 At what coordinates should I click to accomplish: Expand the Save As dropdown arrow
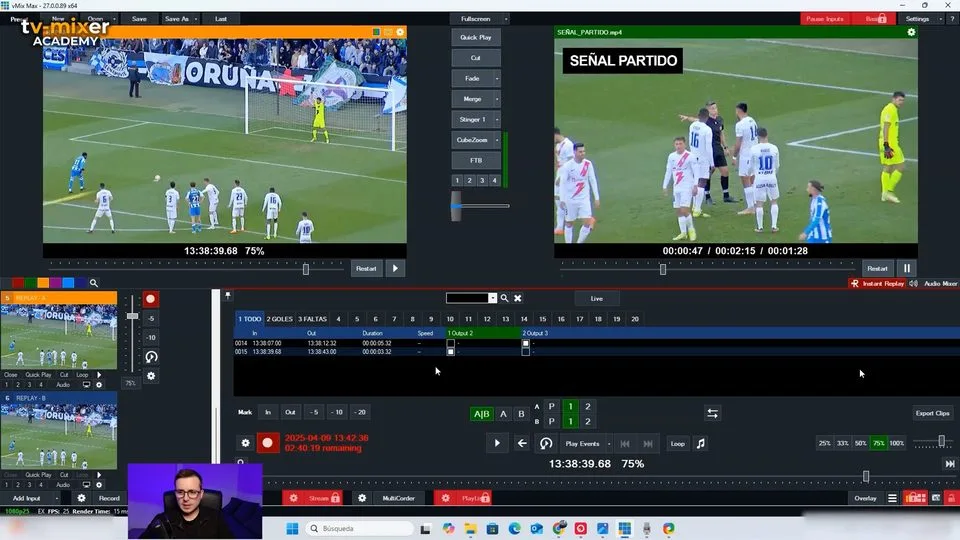(x=196, y=19)
